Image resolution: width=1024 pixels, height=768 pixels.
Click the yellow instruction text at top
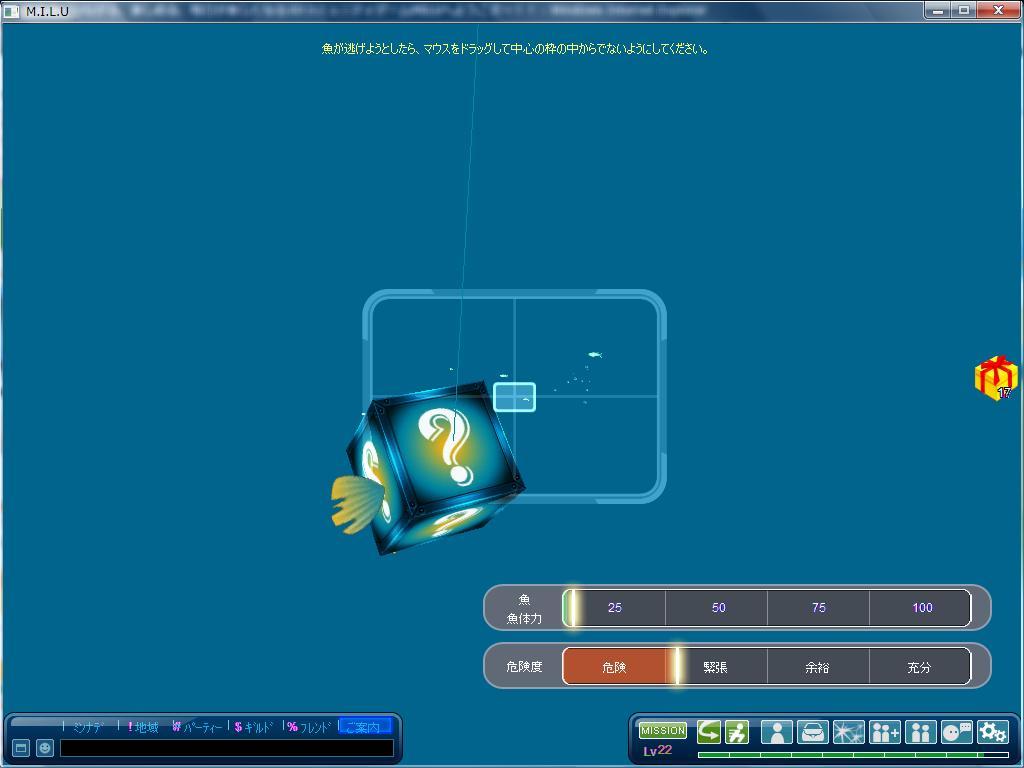point(515,49)
